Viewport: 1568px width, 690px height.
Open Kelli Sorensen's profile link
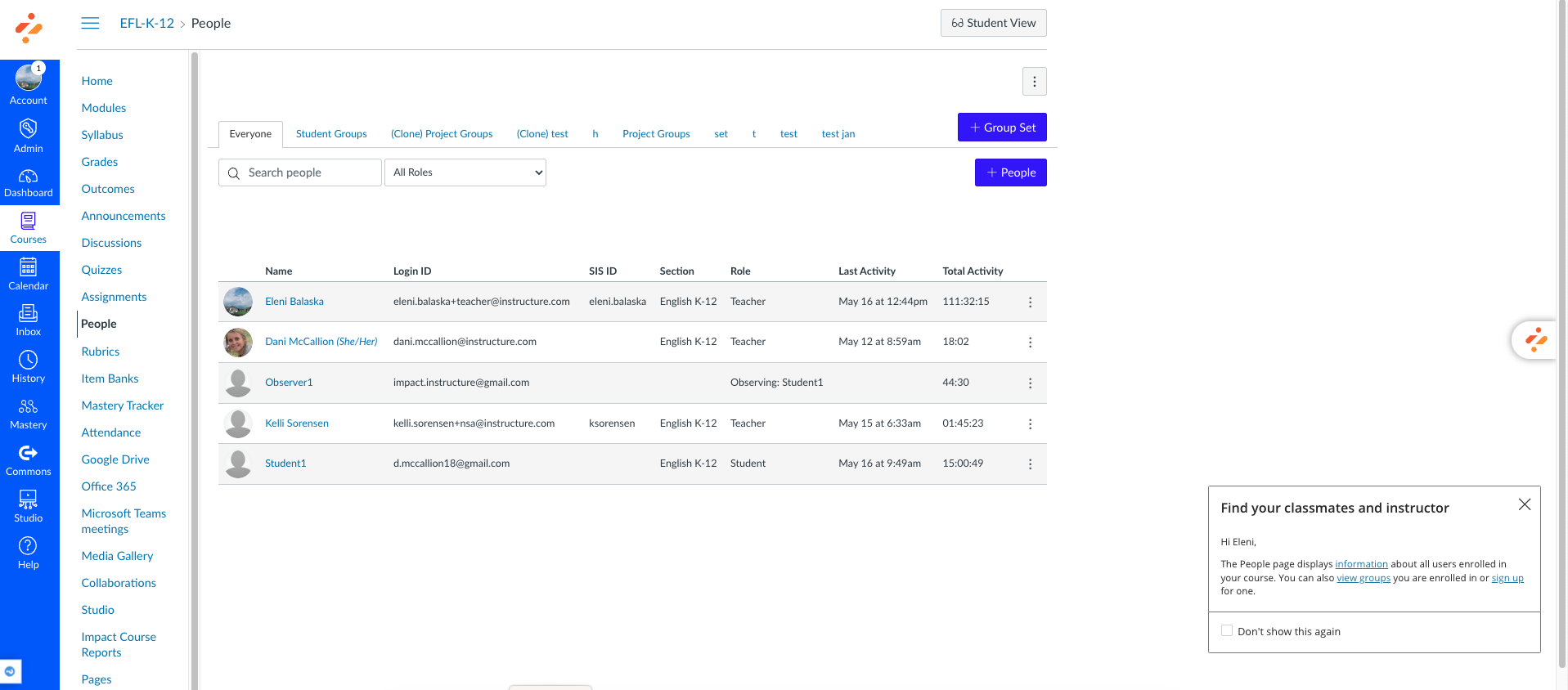click(297, 423)
